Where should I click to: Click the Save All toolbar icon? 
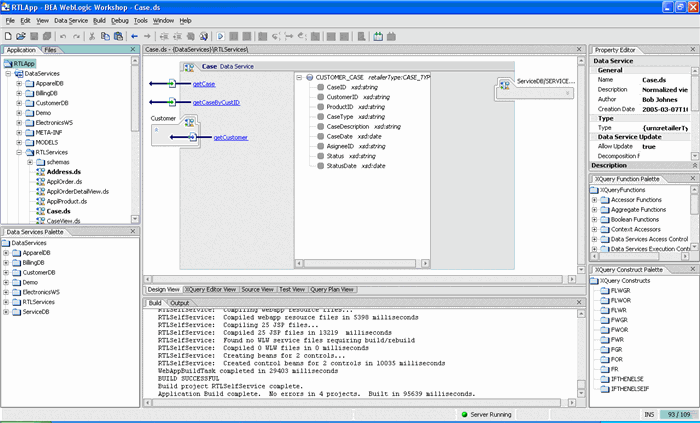(46, 36)
